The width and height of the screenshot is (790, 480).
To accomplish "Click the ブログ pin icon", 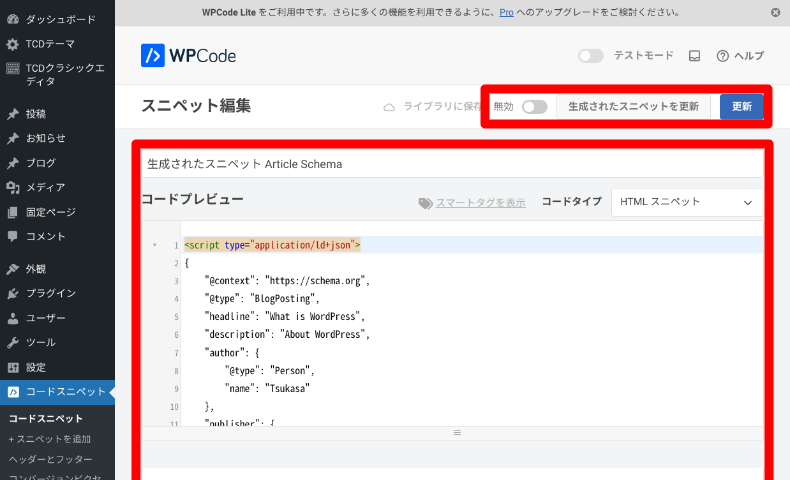I will [13, 163].
